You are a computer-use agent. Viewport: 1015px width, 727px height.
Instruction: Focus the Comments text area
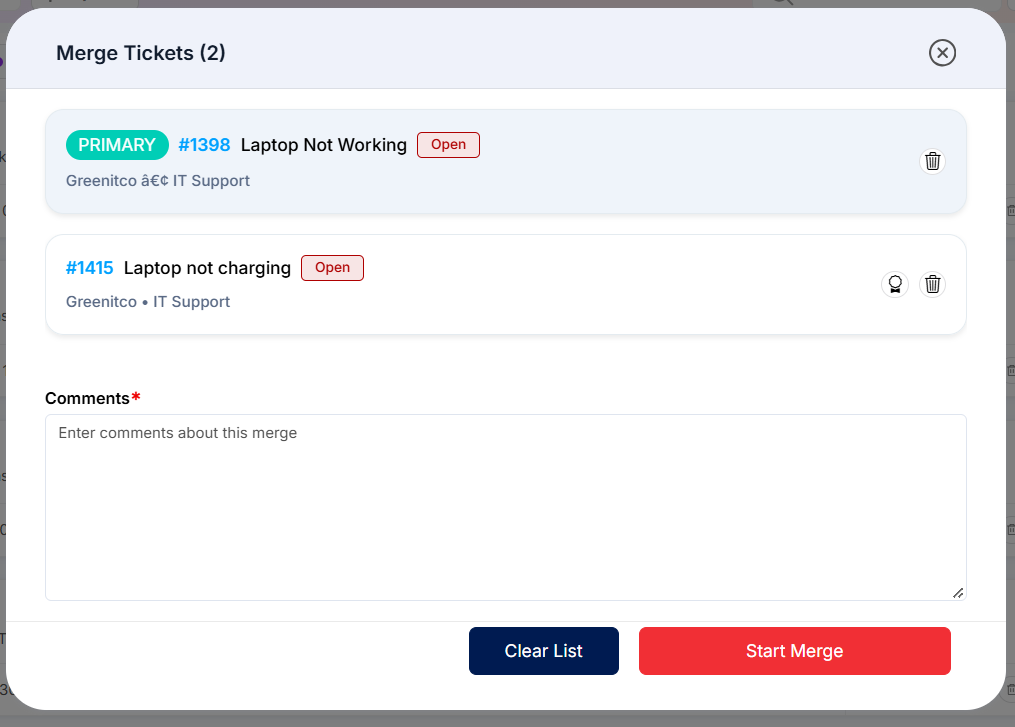tap(506, 508)
